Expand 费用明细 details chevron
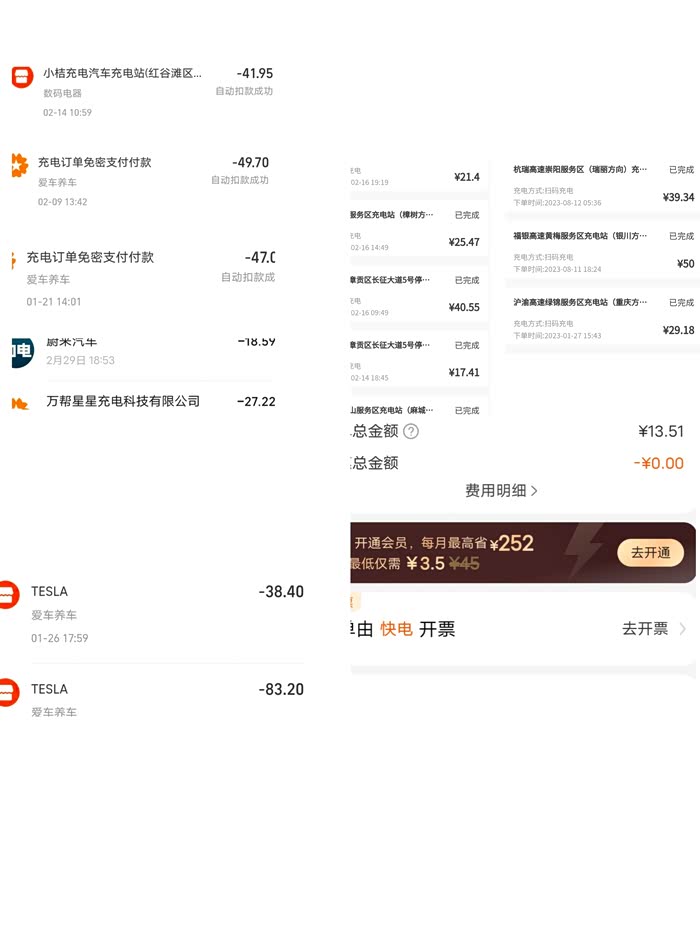The width and height of the screenshot is (700, 933). point(534,491)
